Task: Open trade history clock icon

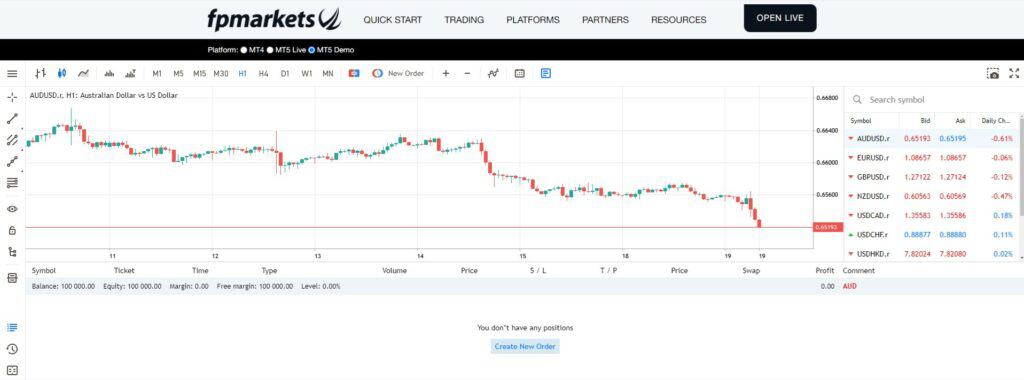Action: tap(12, 349)
